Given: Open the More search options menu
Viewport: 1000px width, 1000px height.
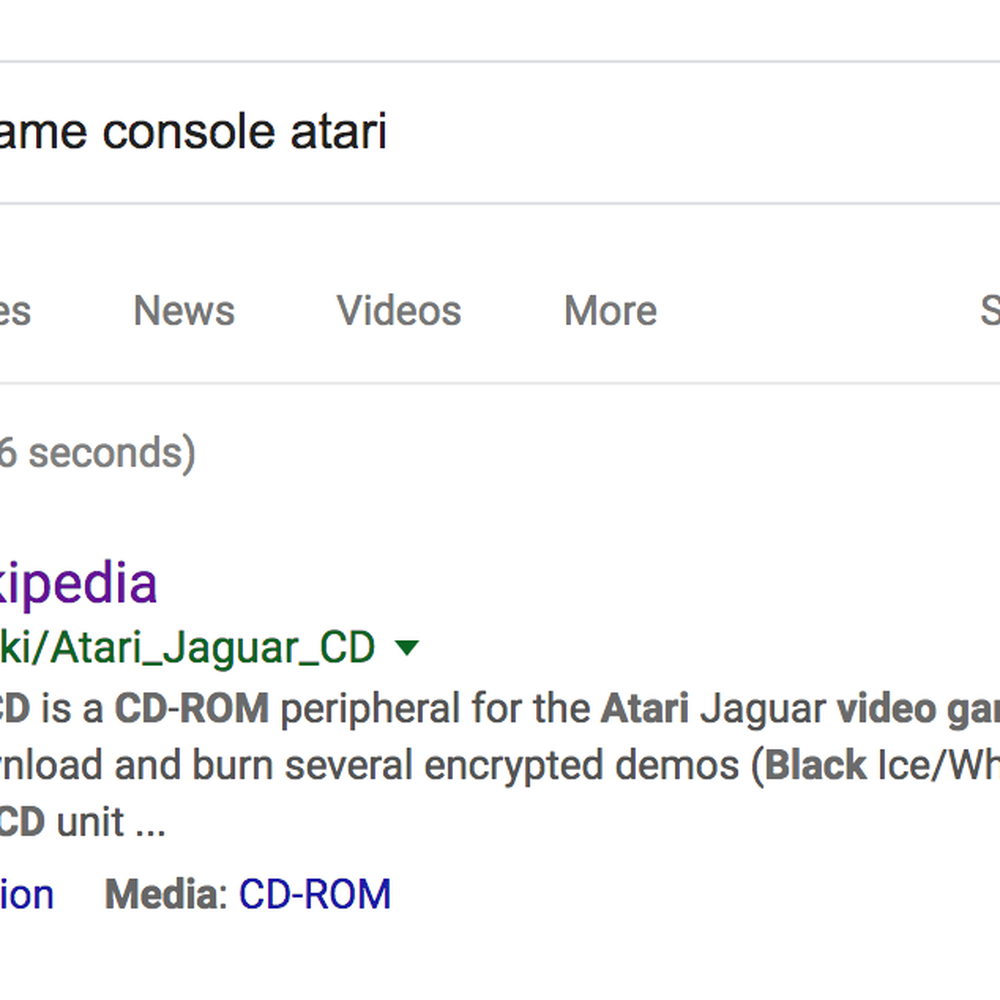Looking at the screenshot, I should [610, 311].
